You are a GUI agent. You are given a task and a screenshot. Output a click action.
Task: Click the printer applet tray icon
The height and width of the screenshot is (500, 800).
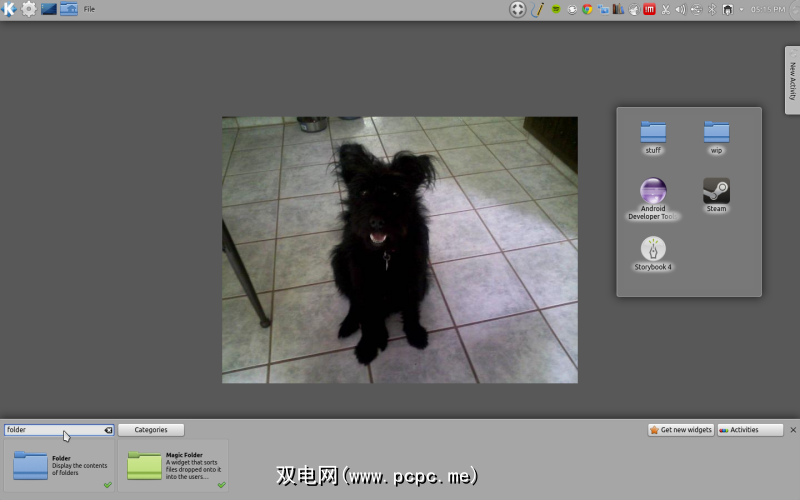pyautogui.click(x=728, y=9)
